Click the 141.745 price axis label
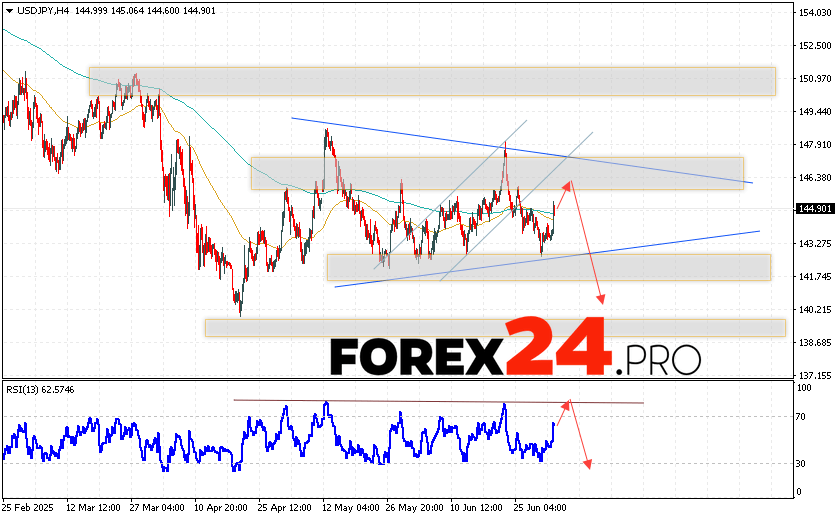Viewport: 839px width, 519px height. click(x=815, y=277)
